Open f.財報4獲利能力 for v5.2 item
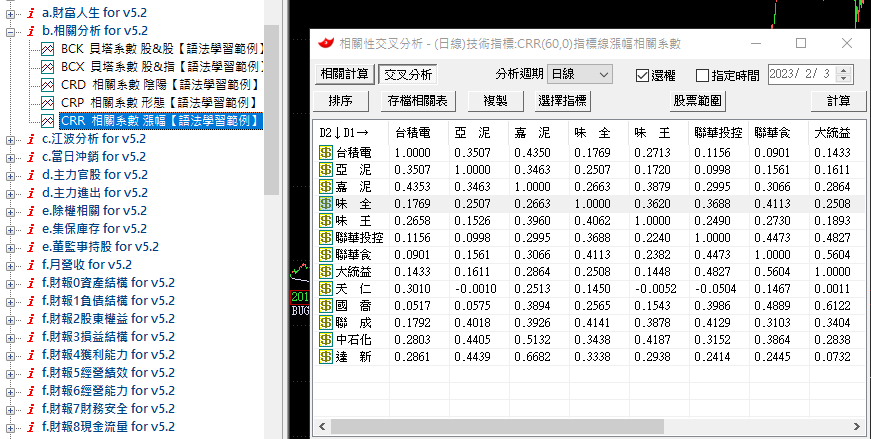The image size is (871, 439). [x=108, y=355]
